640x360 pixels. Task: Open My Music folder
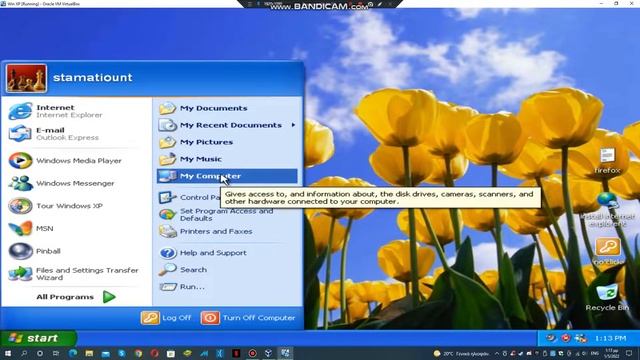[x=190, y=159]
